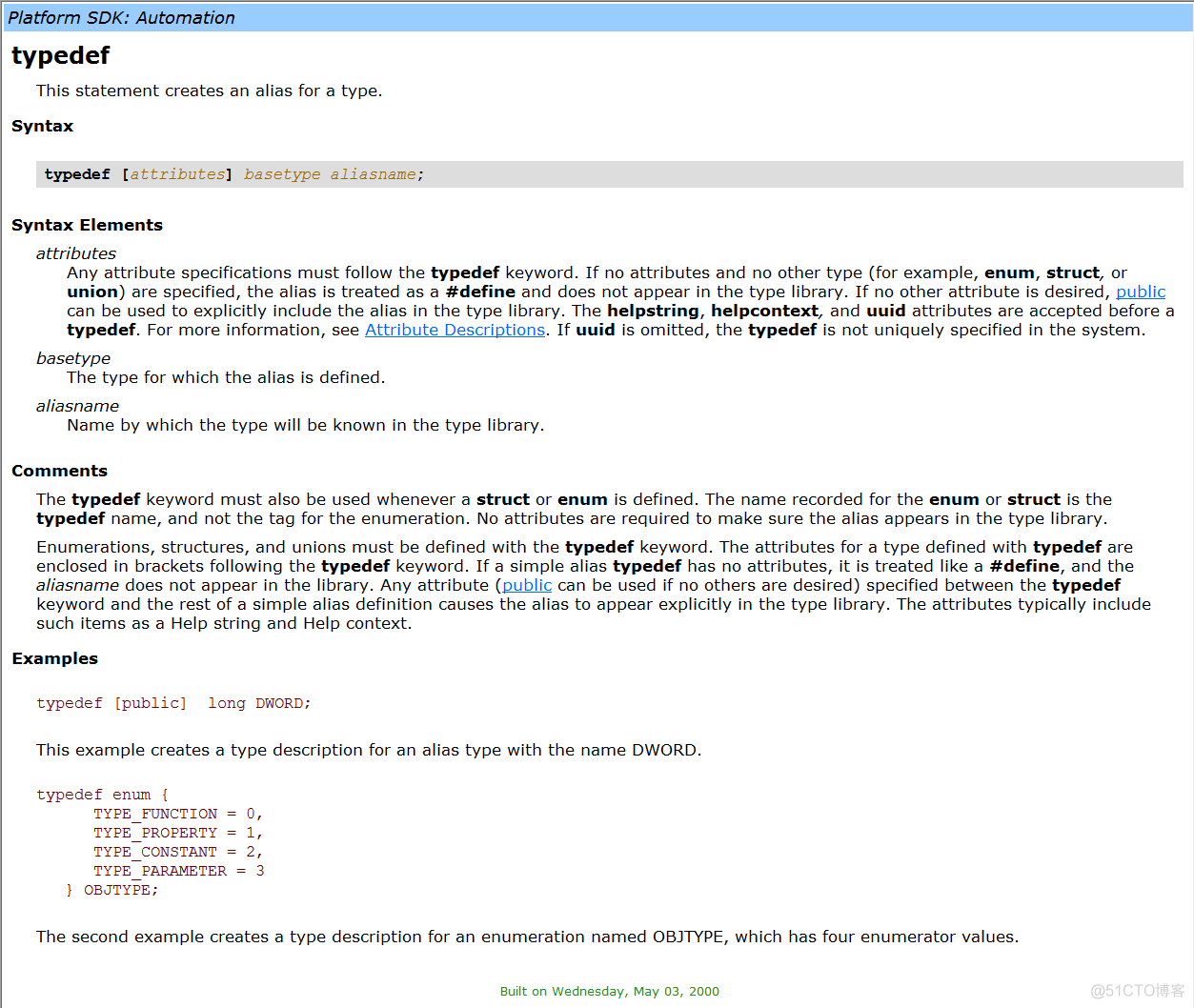This screenshot has width=1194, height=1008.
Task: Open the public link in Comments section
Action: coord(527,585)
